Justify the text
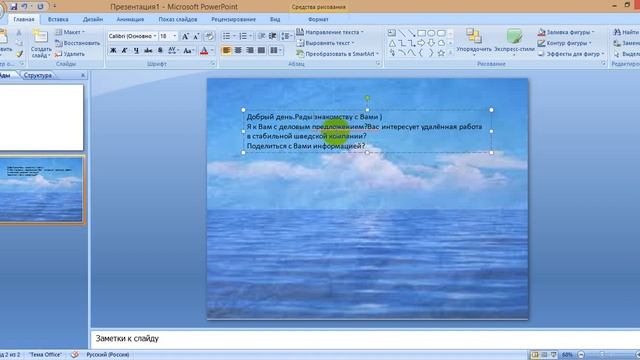 click(x=262, y=50)
